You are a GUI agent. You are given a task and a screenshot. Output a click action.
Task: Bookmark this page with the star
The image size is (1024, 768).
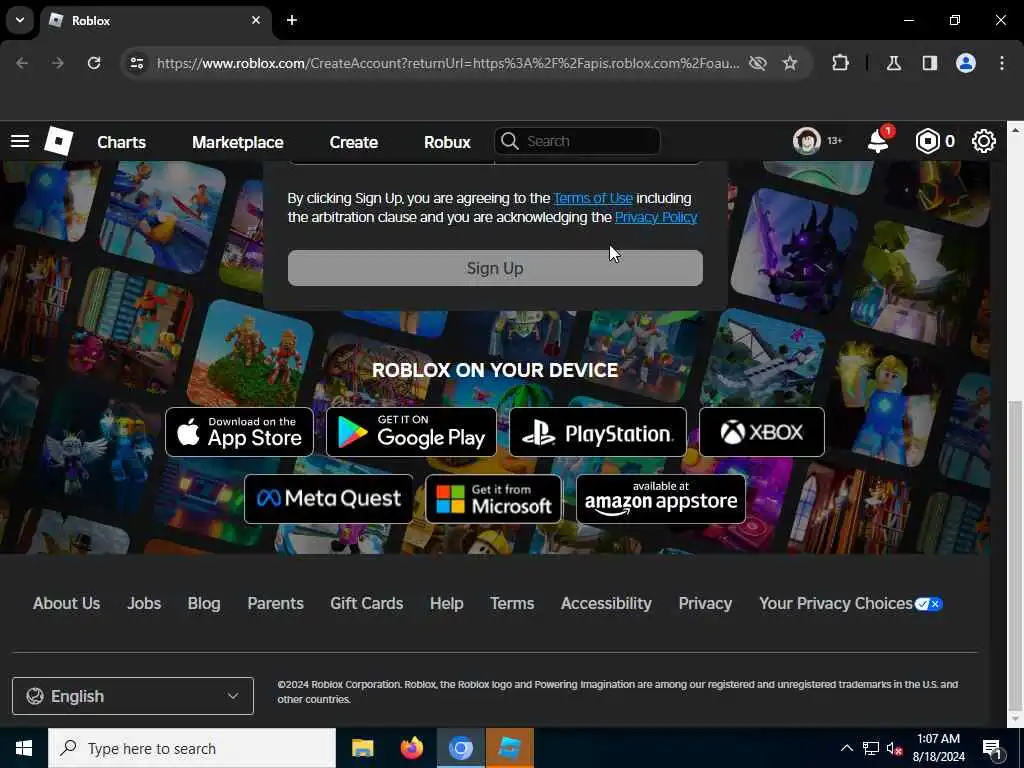[x=790, y=63]
